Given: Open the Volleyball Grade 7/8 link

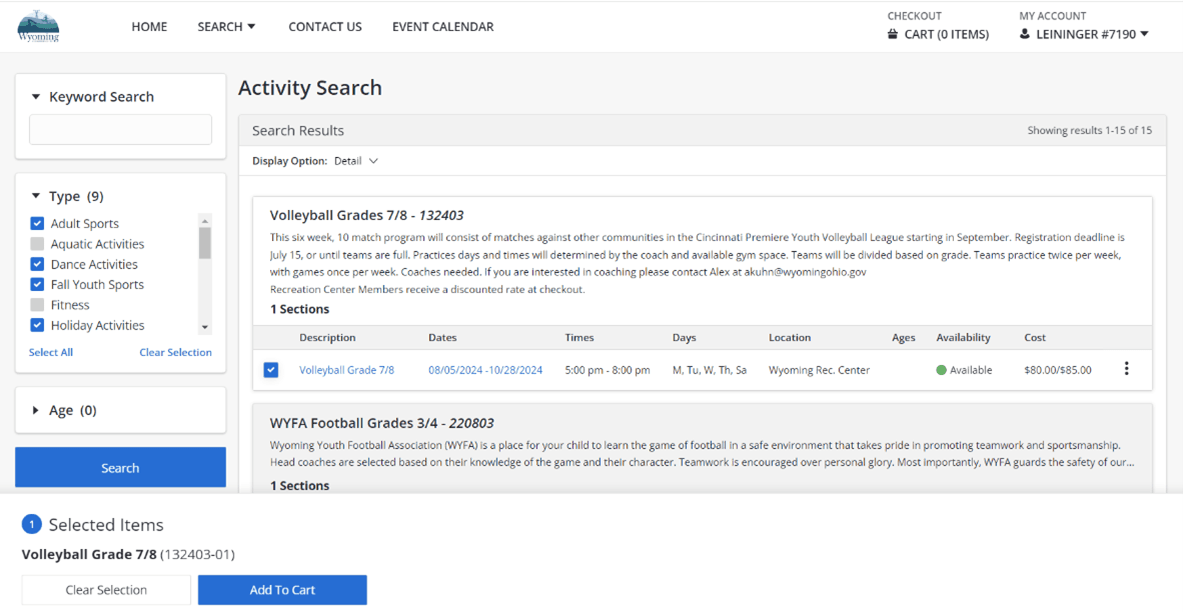Looking at the screenshot, I should pos(346,370).
